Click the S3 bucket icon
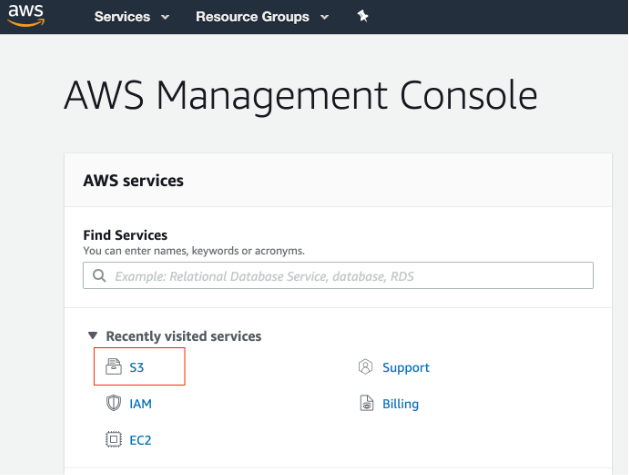This screenshot has width=629, height=475. tap(114, 367)
